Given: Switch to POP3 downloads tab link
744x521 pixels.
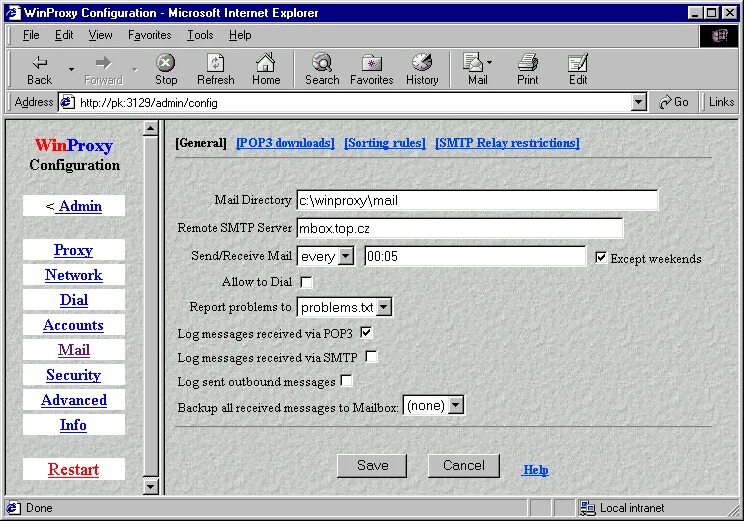Looking at the screenshot, I should tap(285, 143).
